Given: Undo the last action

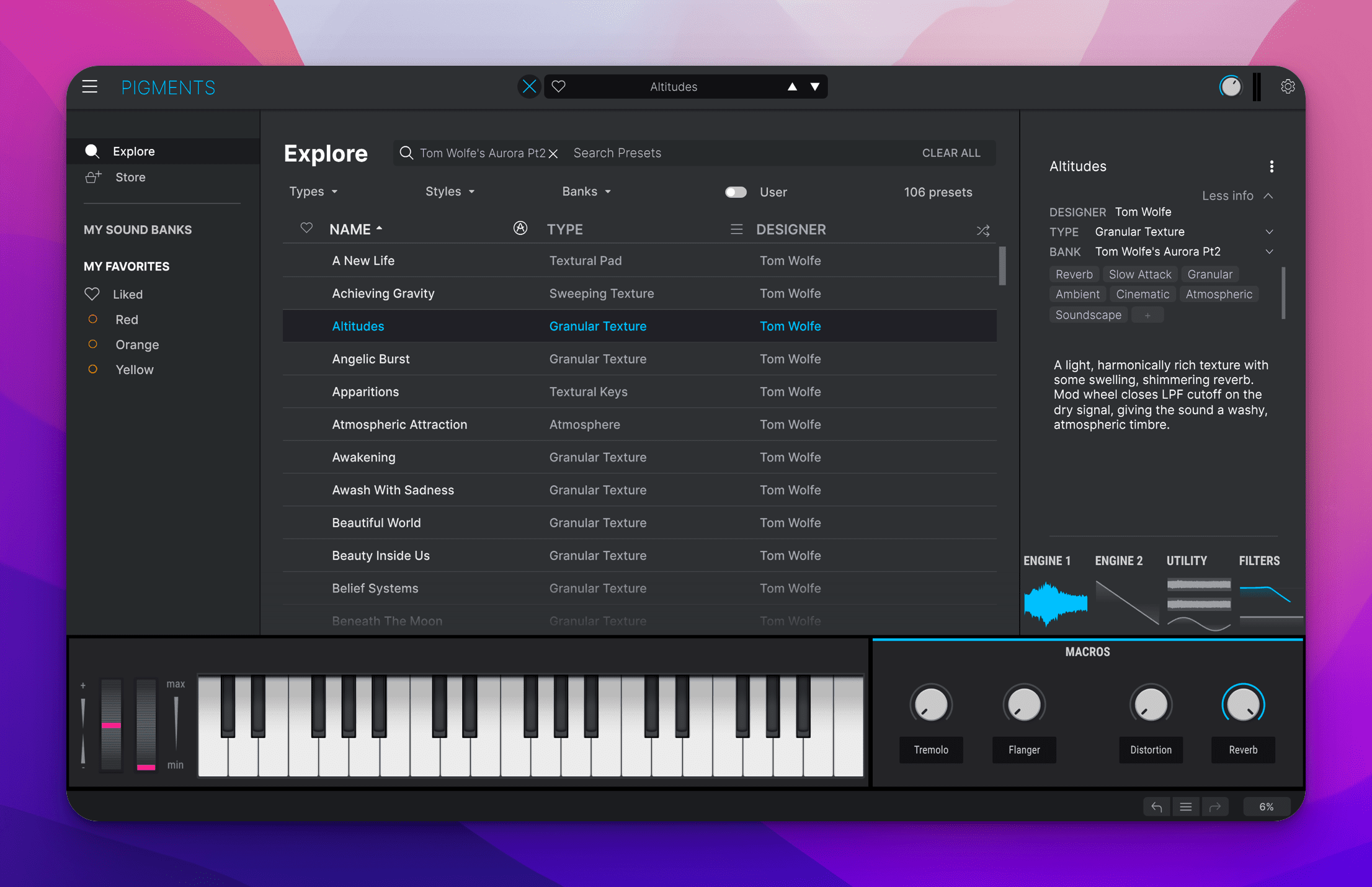Looking at the screenshot, I should coord(1157,807).
